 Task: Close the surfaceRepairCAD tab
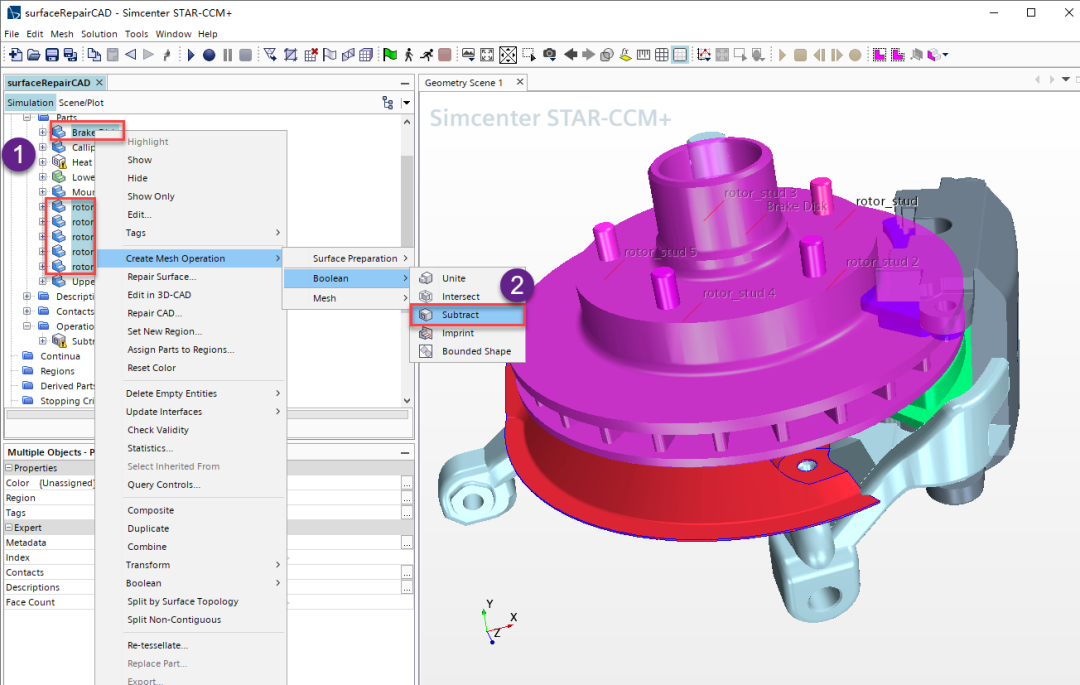click(99, 83)
